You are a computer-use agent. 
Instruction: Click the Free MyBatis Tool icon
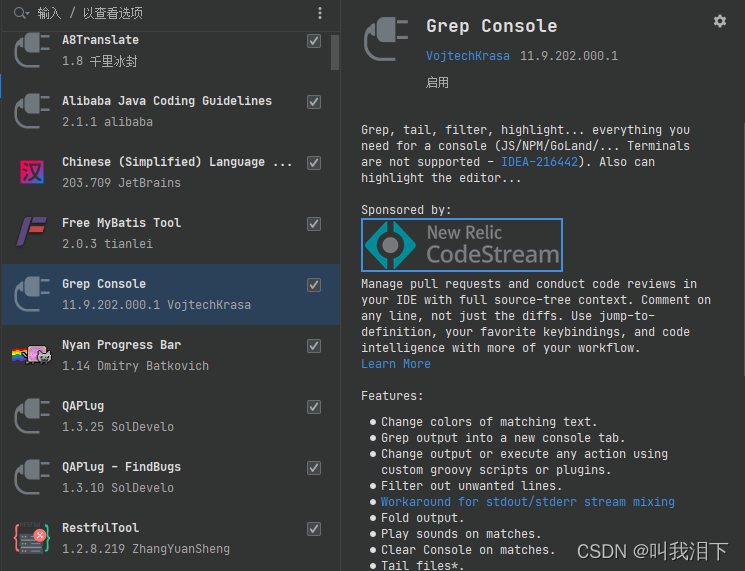click(x=32, y=233)
